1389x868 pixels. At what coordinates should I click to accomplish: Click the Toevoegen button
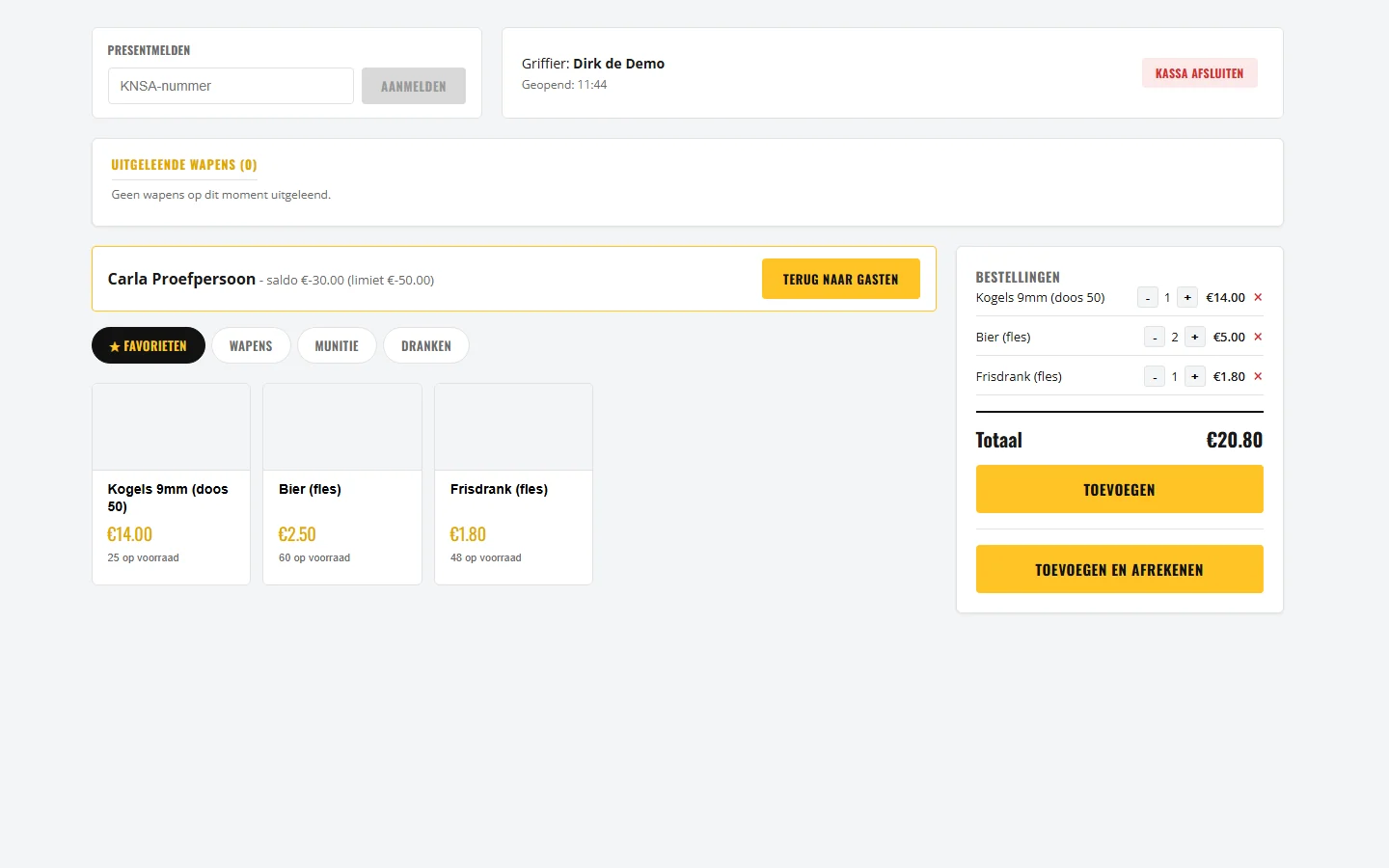tap(1119, 489)
